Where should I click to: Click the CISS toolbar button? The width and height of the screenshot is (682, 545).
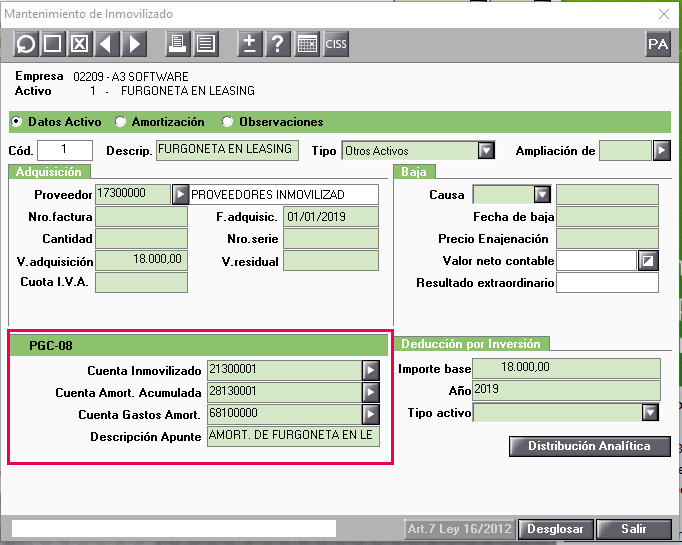point(336,44)
